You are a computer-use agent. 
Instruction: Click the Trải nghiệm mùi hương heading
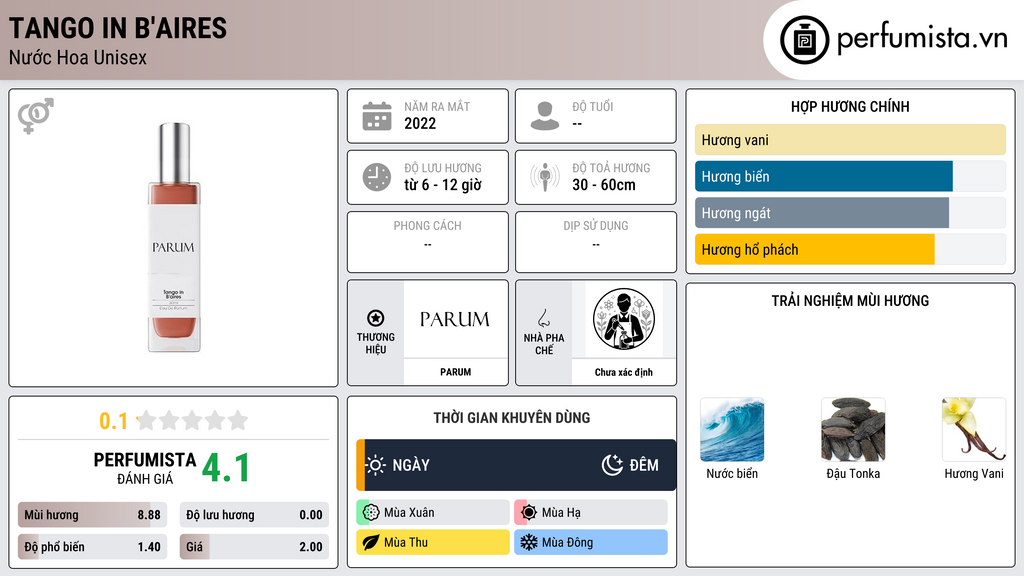pos(850,301)
